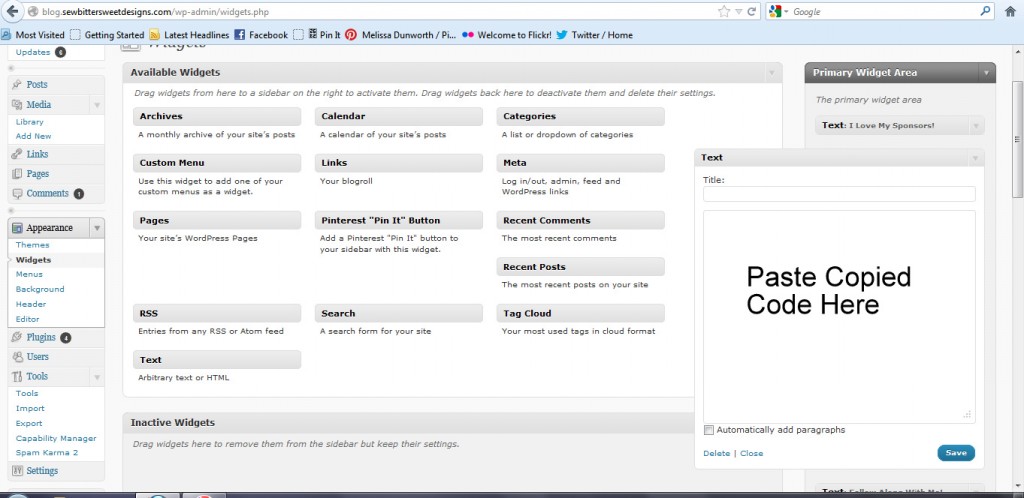Collapse the Primary Widget Area panel arrow

[x=987, y=73]
